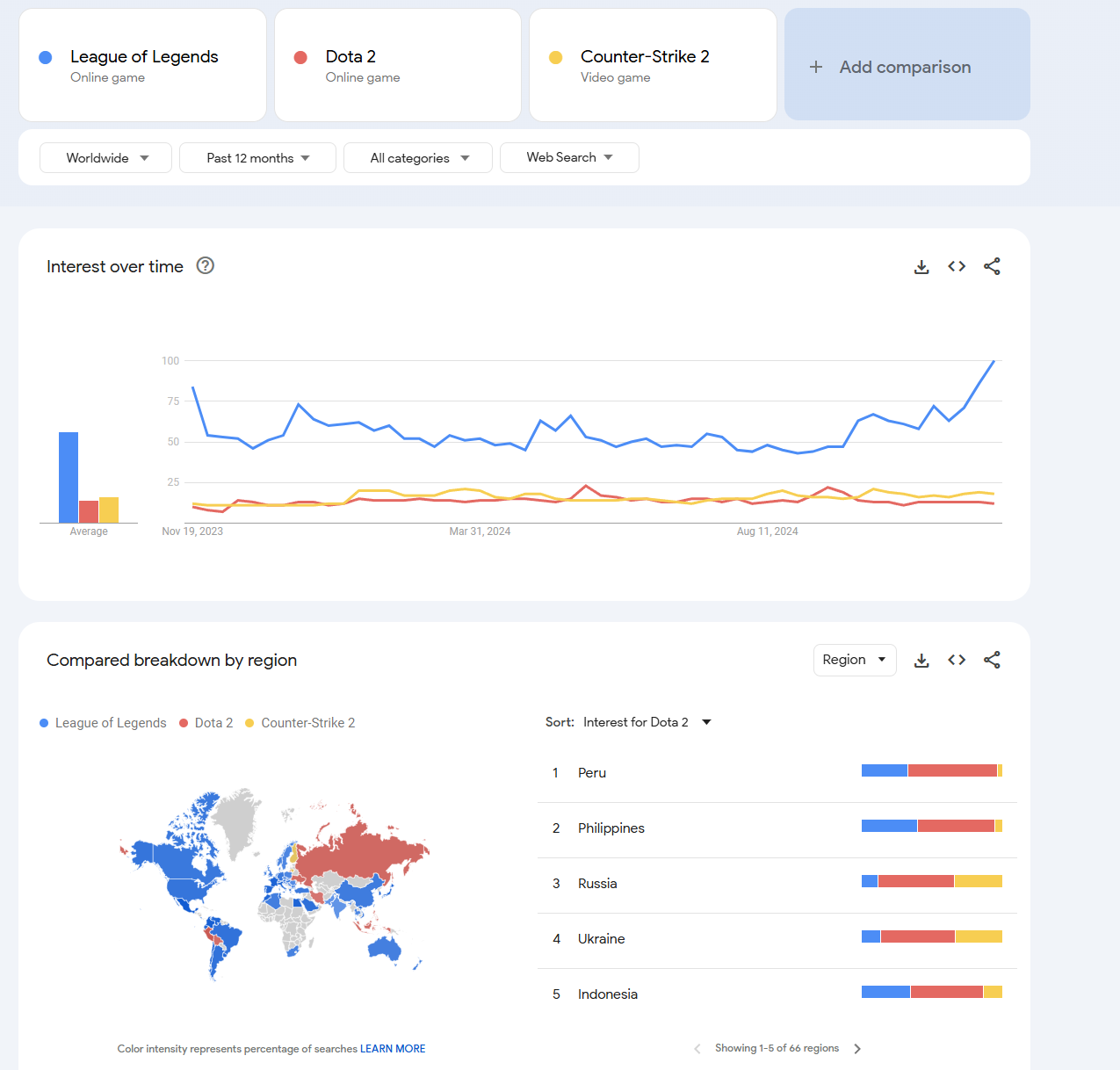The width and height of the screenshot is (1120, 1070).
Task: Click the Nov 19, 2023 axis label
Action: click(x=192, y=531)
